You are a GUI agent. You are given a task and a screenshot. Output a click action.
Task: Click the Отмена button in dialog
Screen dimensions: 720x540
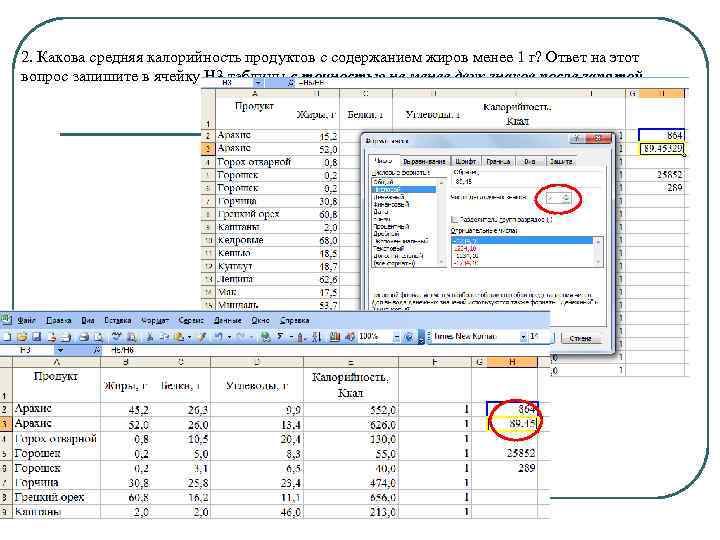click(x=580, y=338)
